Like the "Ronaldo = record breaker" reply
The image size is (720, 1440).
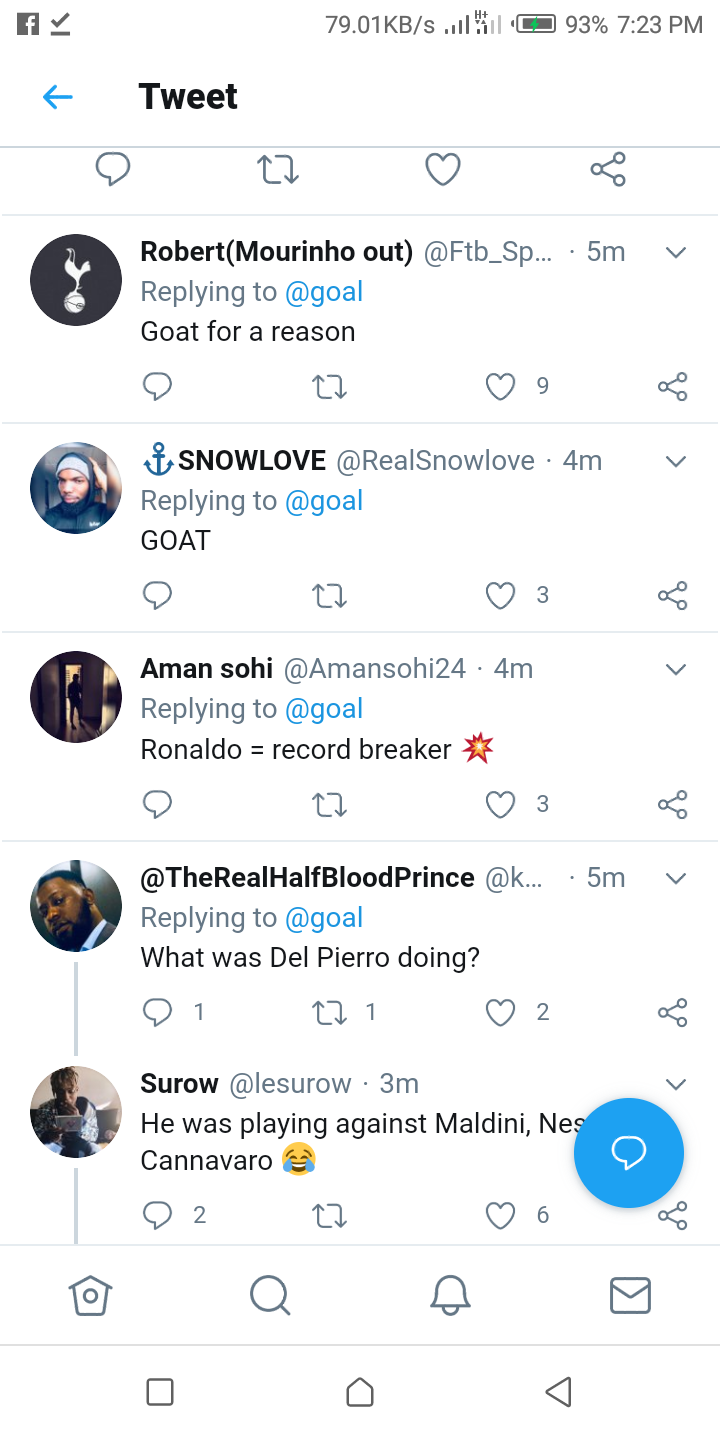click(x=500, y=805)
